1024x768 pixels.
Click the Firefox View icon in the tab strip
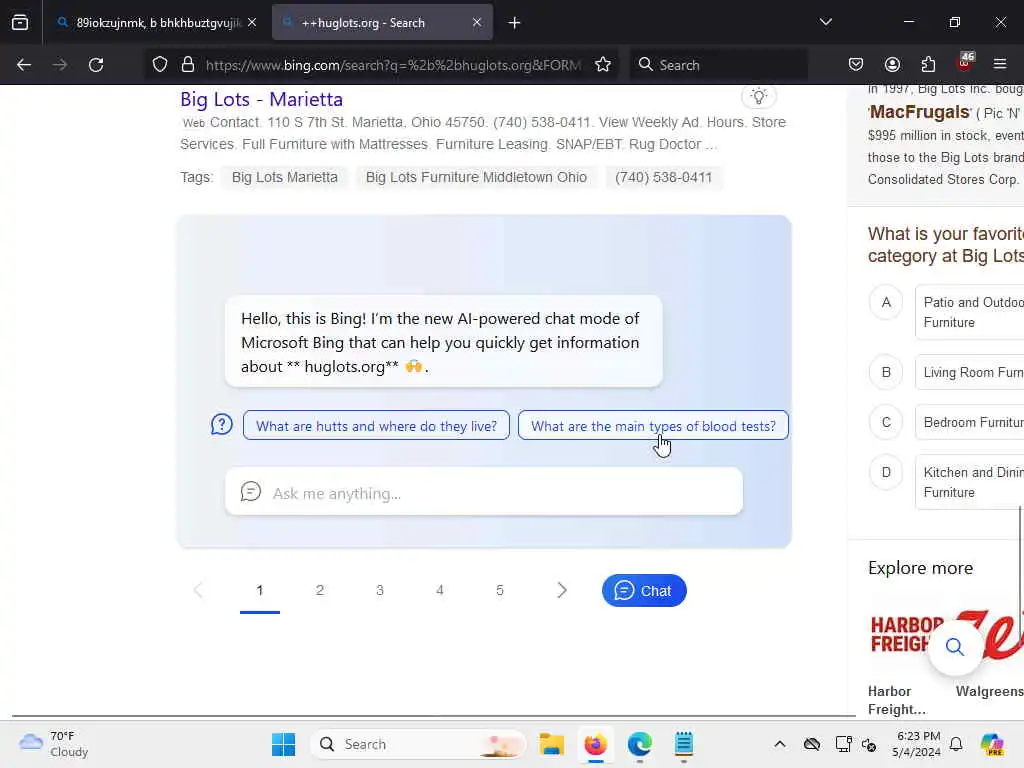(x=20, y=23)
